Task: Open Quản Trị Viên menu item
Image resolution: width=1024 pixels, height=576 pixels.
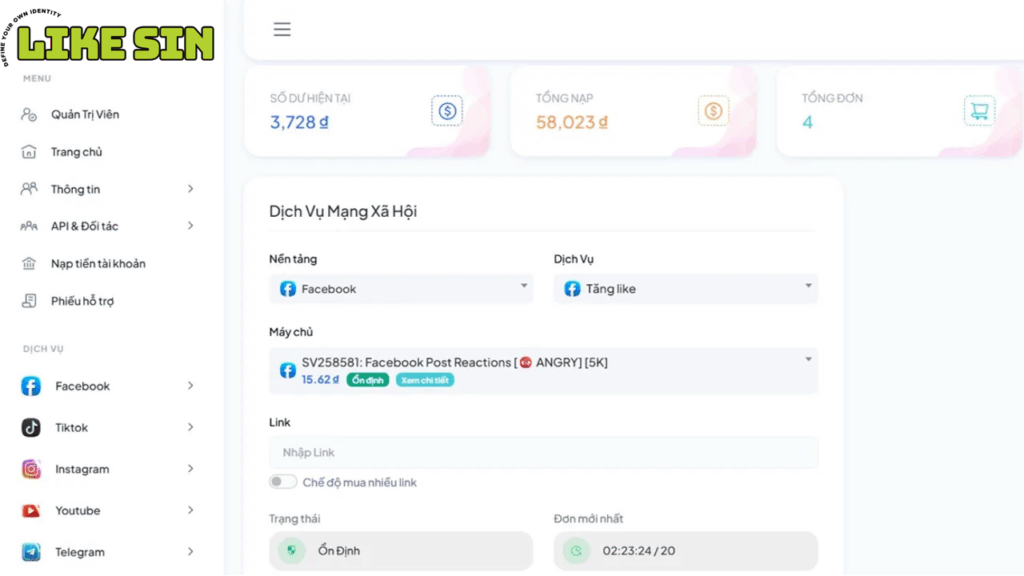Action: [86, 114]
